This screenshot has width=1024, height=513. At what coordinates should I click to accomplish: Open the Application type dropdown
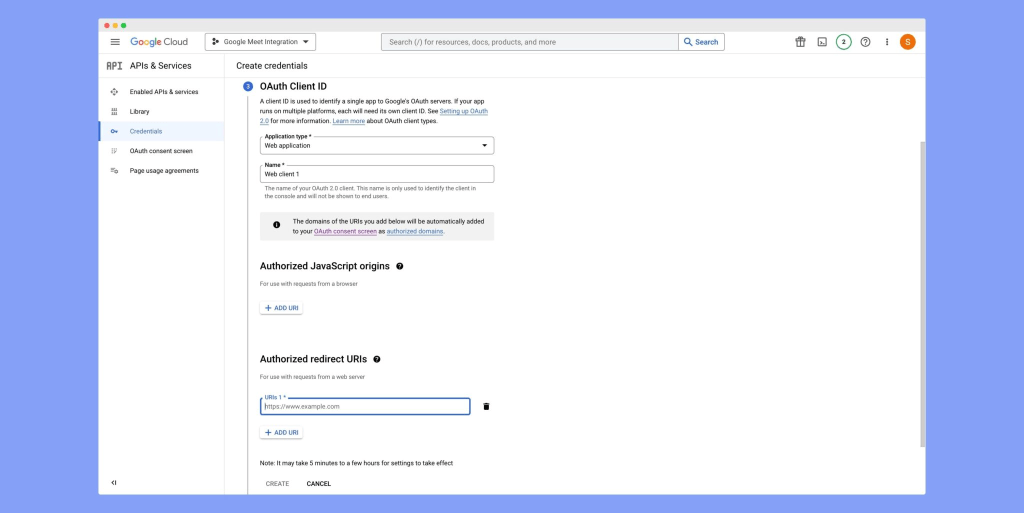click(376, 145)
